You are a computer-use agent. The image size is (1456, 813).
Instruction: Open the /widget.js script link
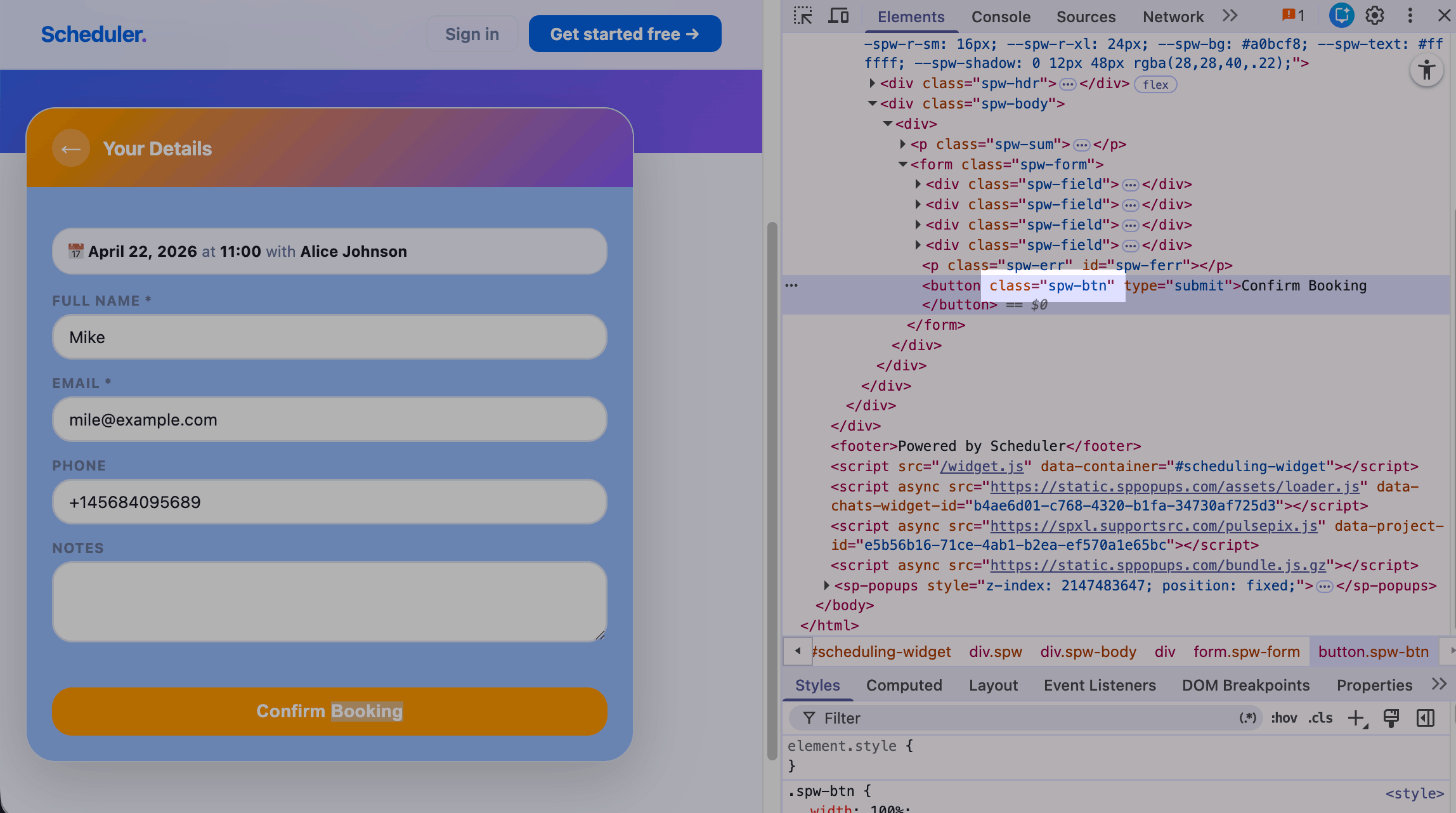982,467
